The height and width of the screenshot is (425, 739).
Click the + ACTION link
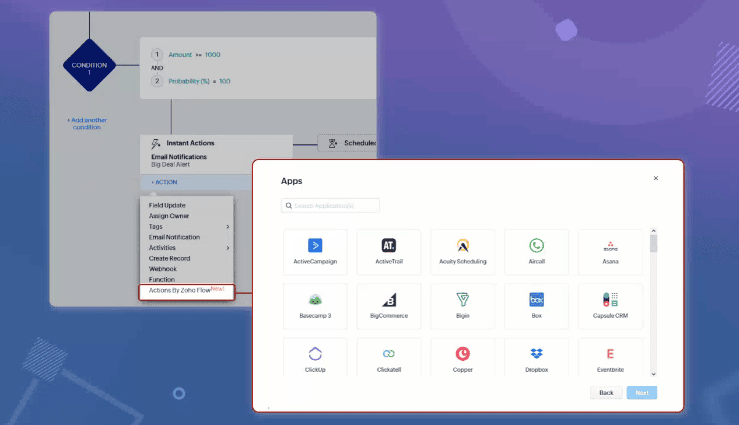coord(164,182)
